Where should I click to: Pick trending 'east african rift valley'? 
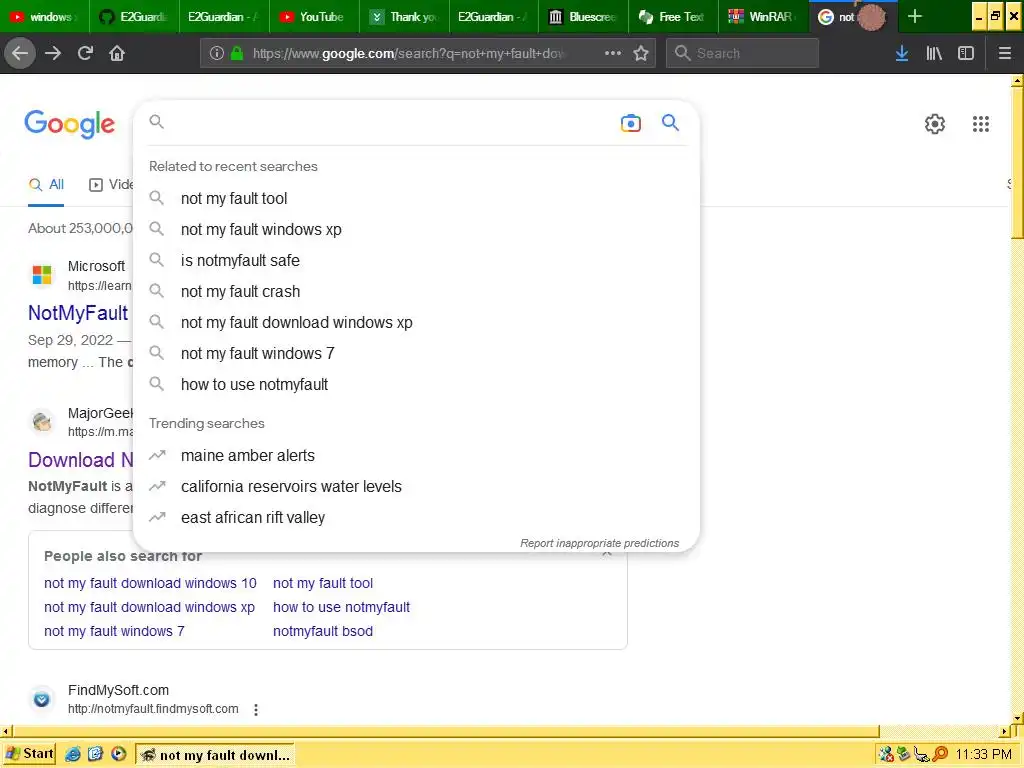(x=417, y=517)
